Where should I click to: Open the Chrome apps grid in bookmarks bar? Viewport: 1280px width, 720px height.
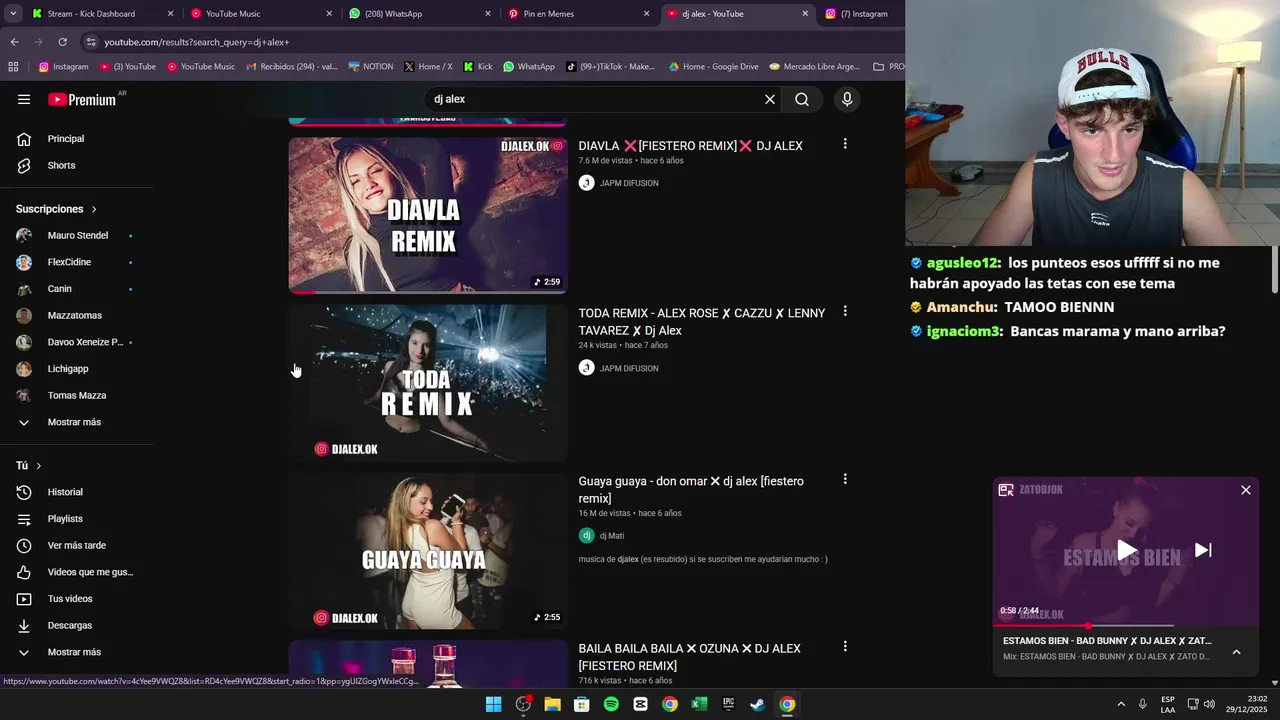pos(13,67)
